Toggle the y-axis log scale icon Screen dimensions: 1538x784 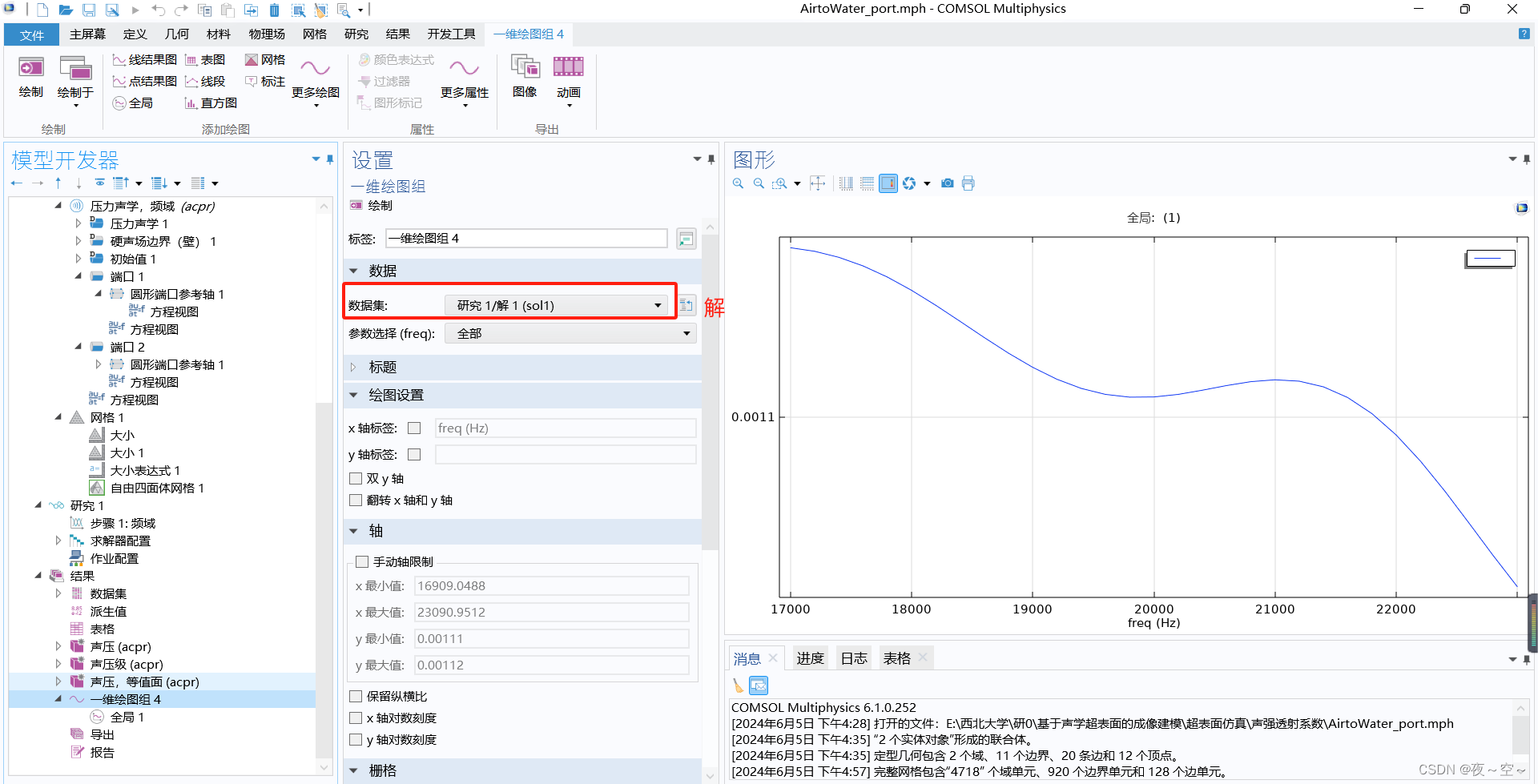tap(867, 183)
